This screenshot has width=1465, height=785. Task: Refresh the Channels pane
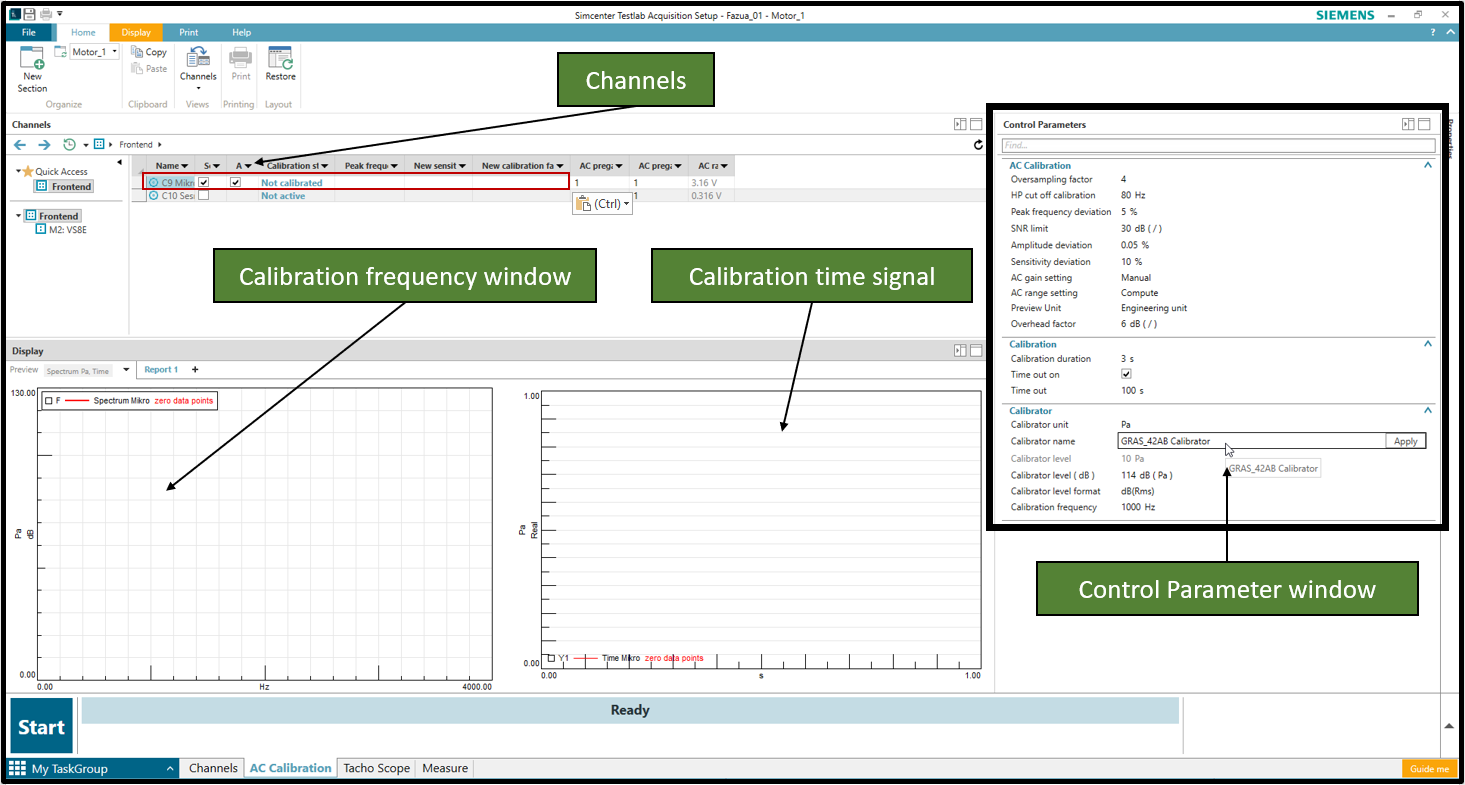tap(978, 145)
